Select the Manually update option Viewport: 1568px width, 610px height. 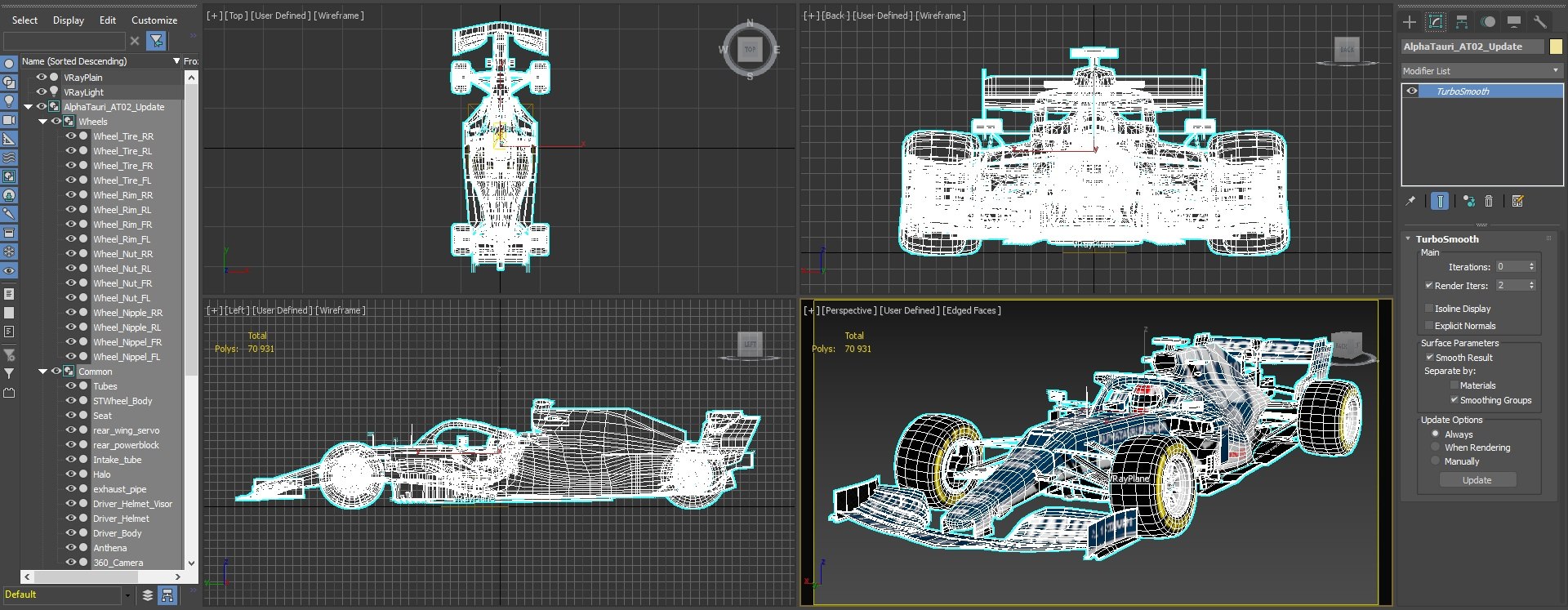click(1436, 461)
